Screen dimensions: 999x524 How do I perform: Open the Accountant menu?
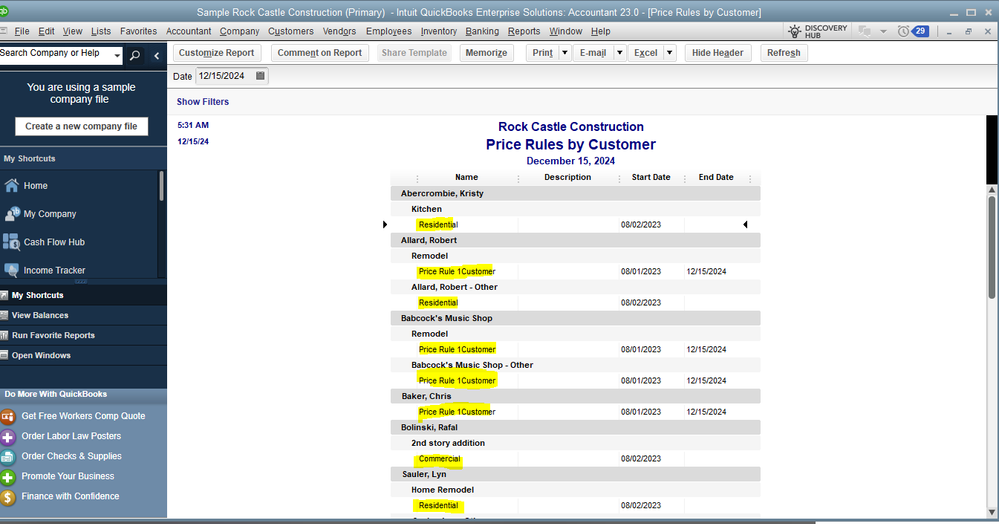pyautogui.click(x=189, y=31)
